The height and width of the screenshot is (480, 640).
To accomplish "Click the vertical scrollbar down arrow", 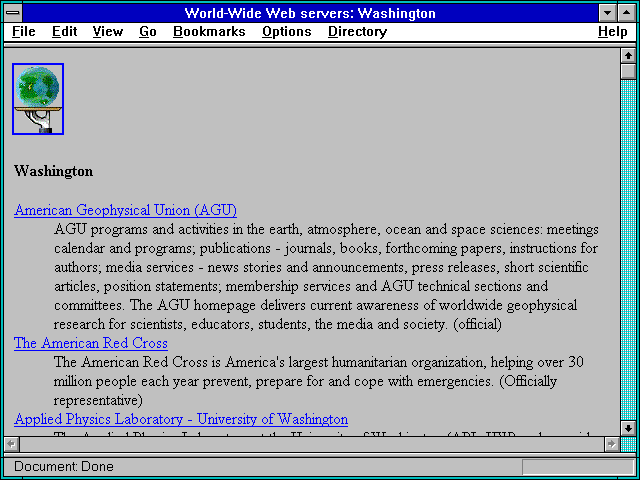I will pyautogui.click(x=628, y=428).
